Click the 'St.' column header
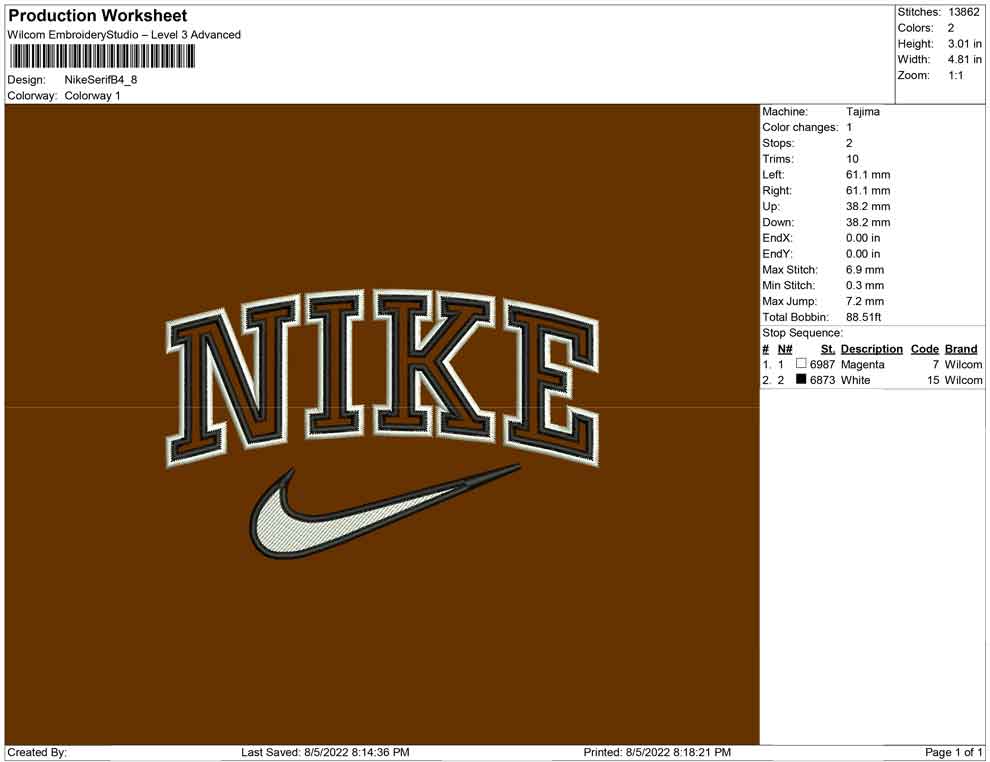This screenshot has width=990, height=762. click(x=828, y=348)
